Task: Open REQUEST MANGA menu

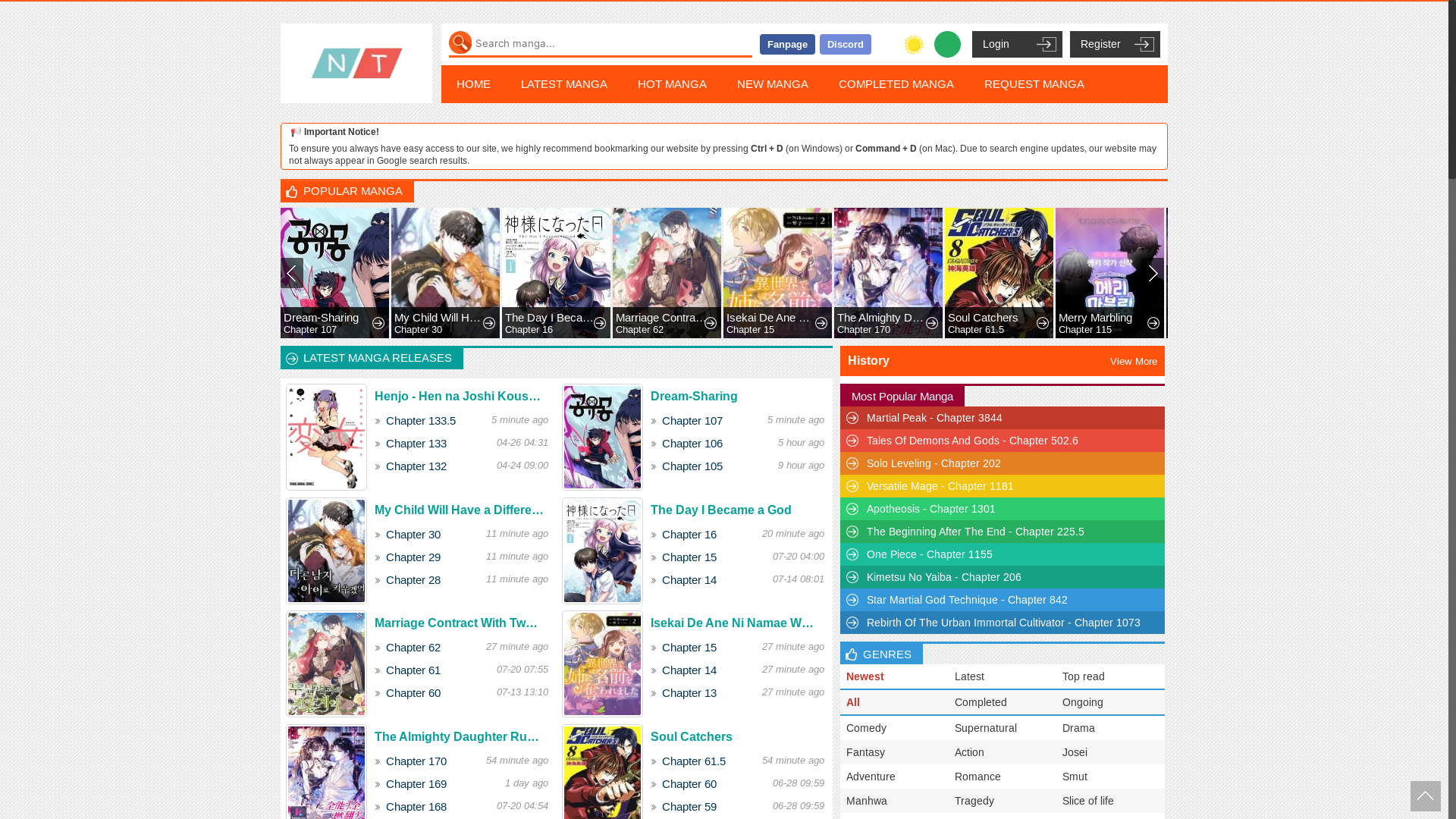Action: click(x=1034, y=84)
